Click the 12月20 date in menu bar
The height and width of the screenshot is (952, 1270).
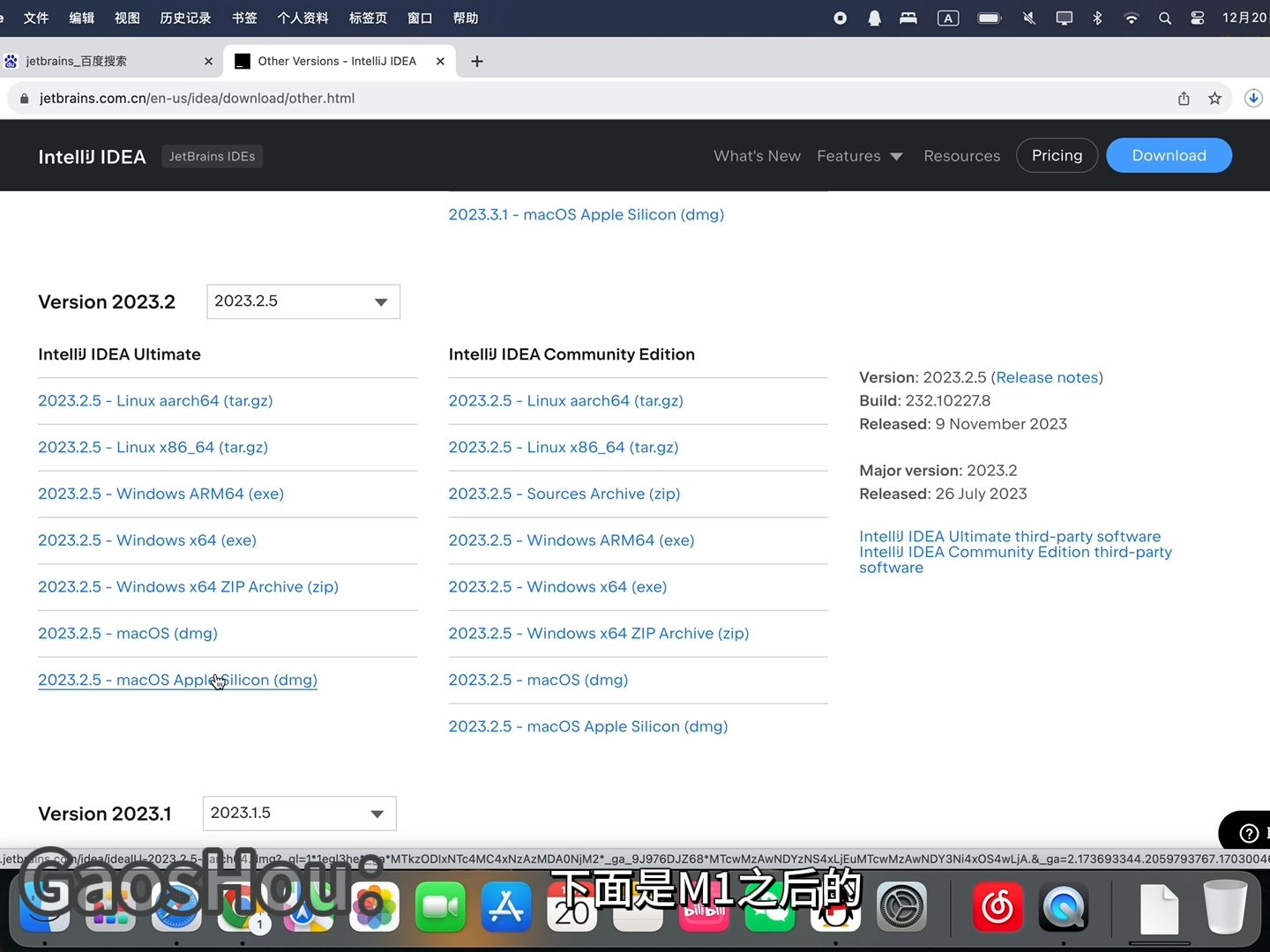(1245, 18)
